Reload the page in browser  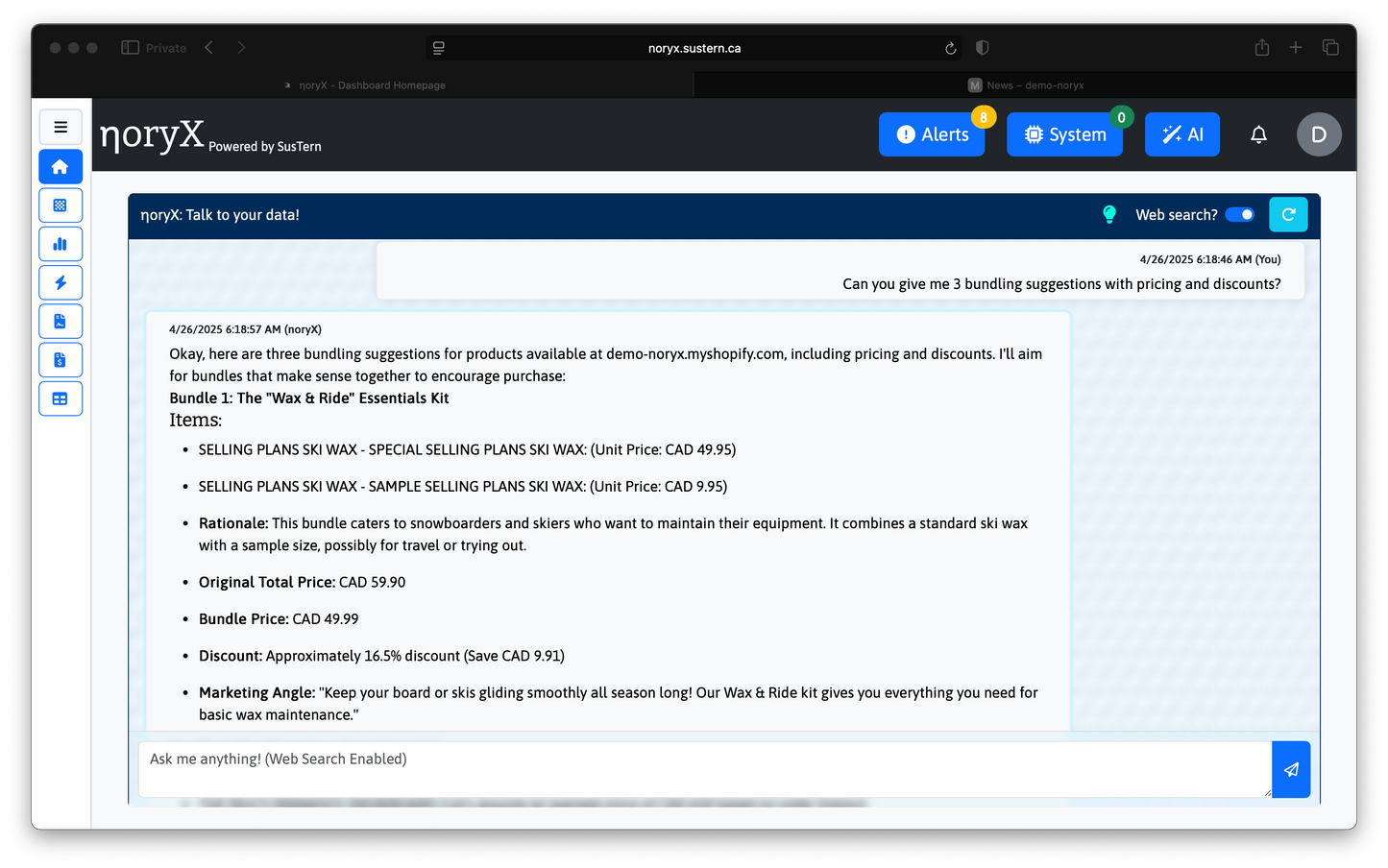[950, 48]
